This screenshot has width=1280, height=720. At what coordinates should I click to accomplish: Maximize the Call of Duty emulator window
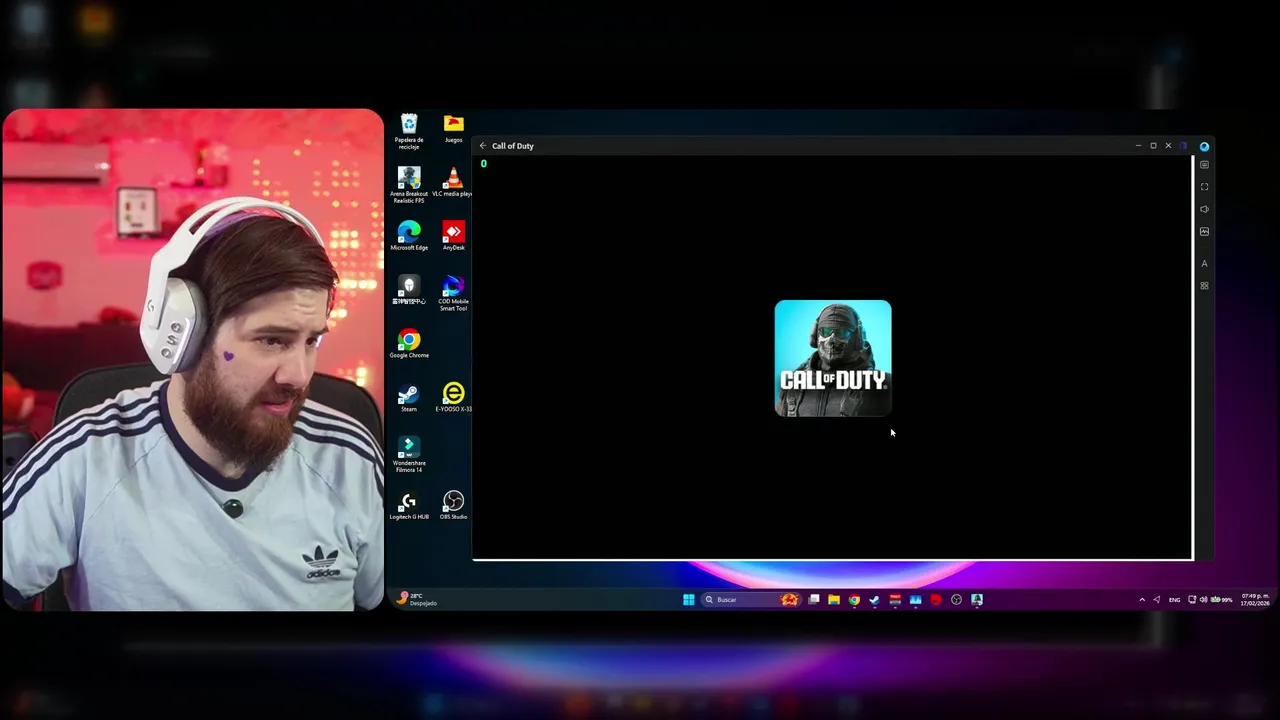(1153, 146)
